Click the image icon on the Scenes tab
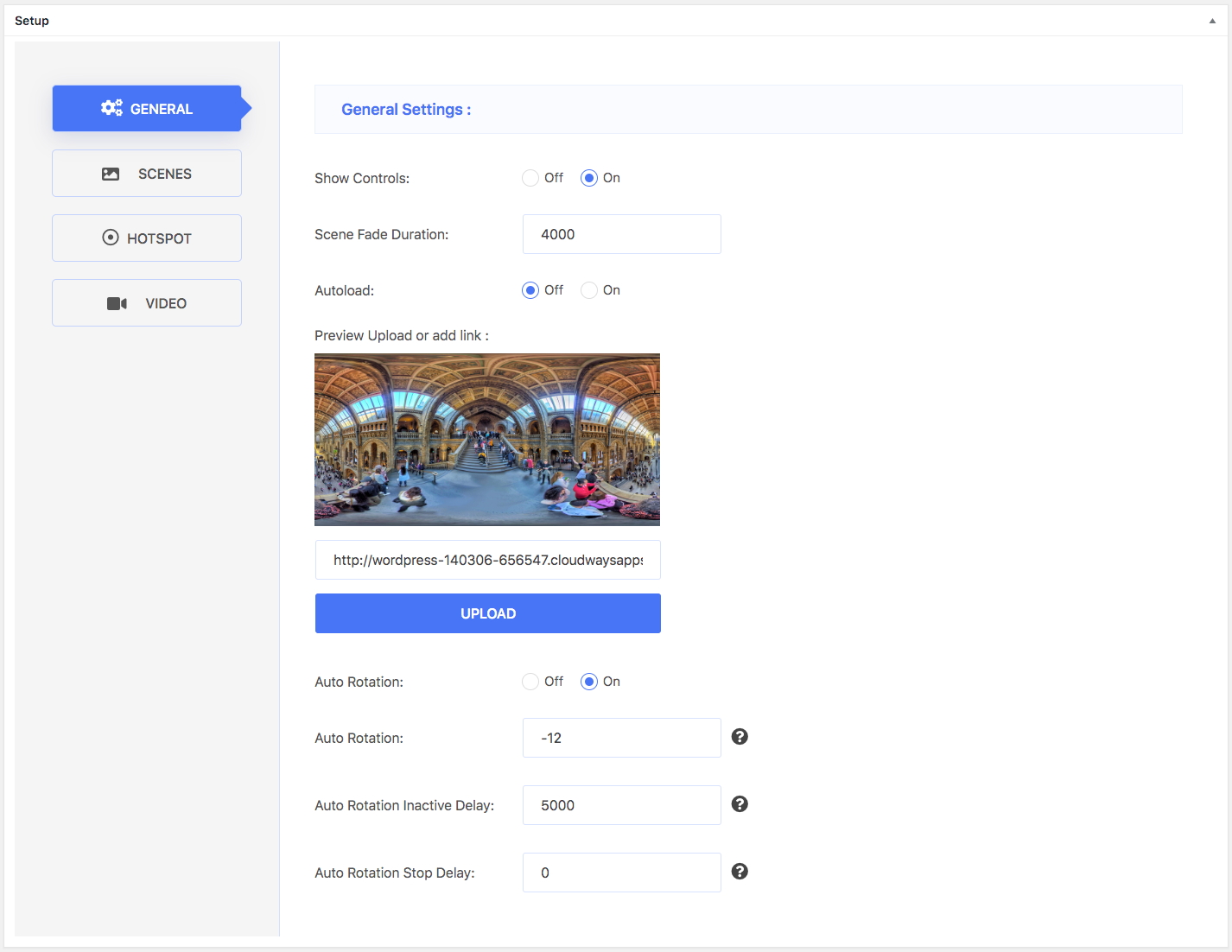The height and width of the screenshot is (952, 1232). [111, 174]
